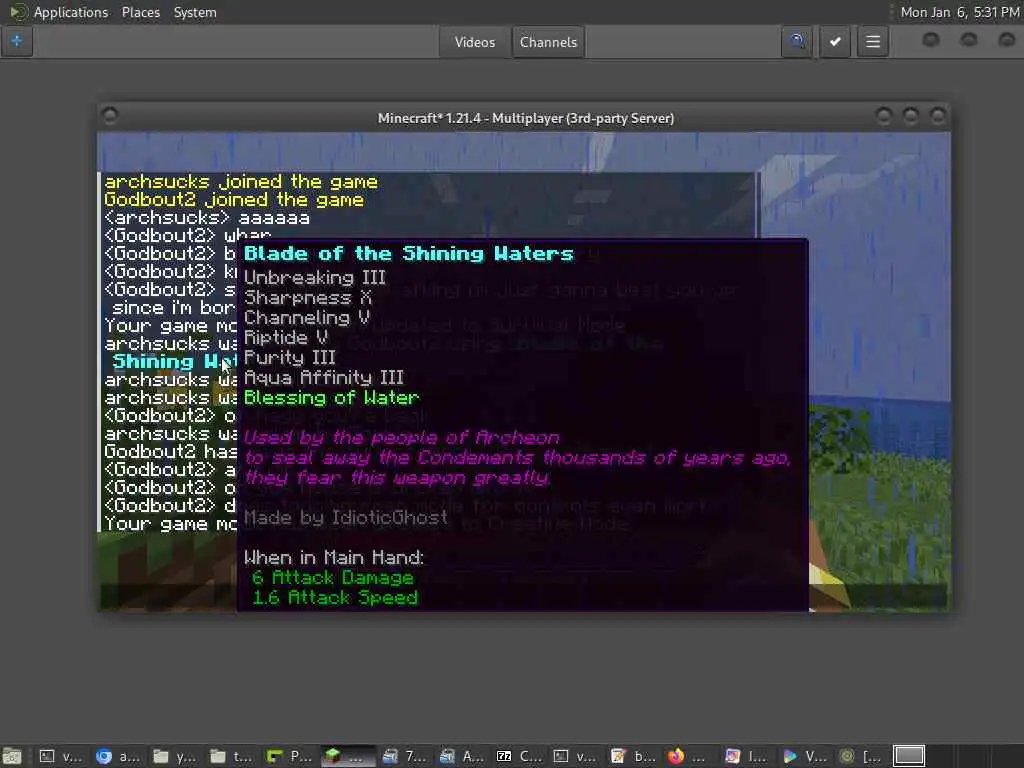Open the 7... archive taskbar entry
1024x768 pixels.
point(404,756)
